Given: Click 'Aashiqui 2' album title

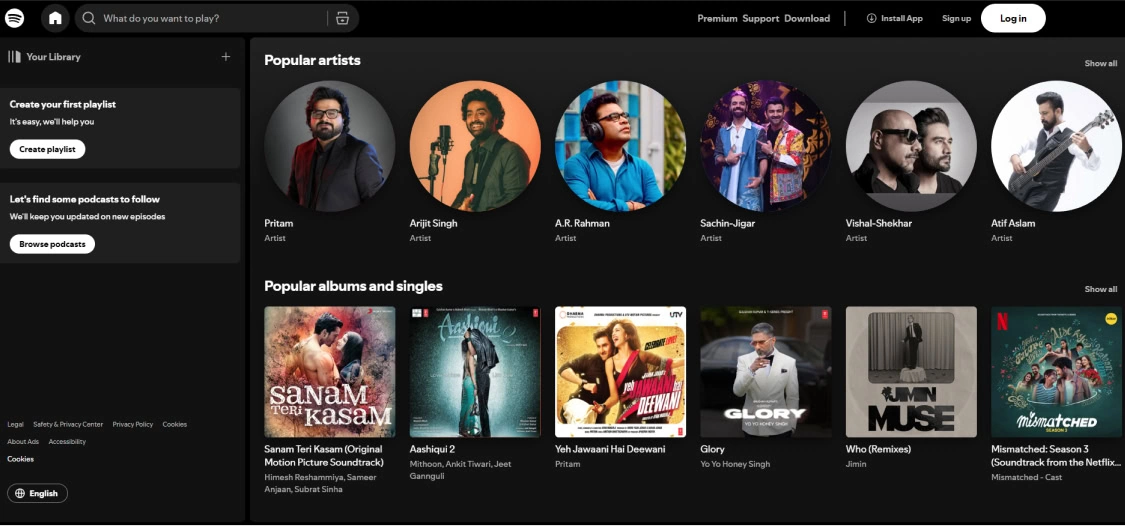Looking at the screenshot, I should 432,449.
